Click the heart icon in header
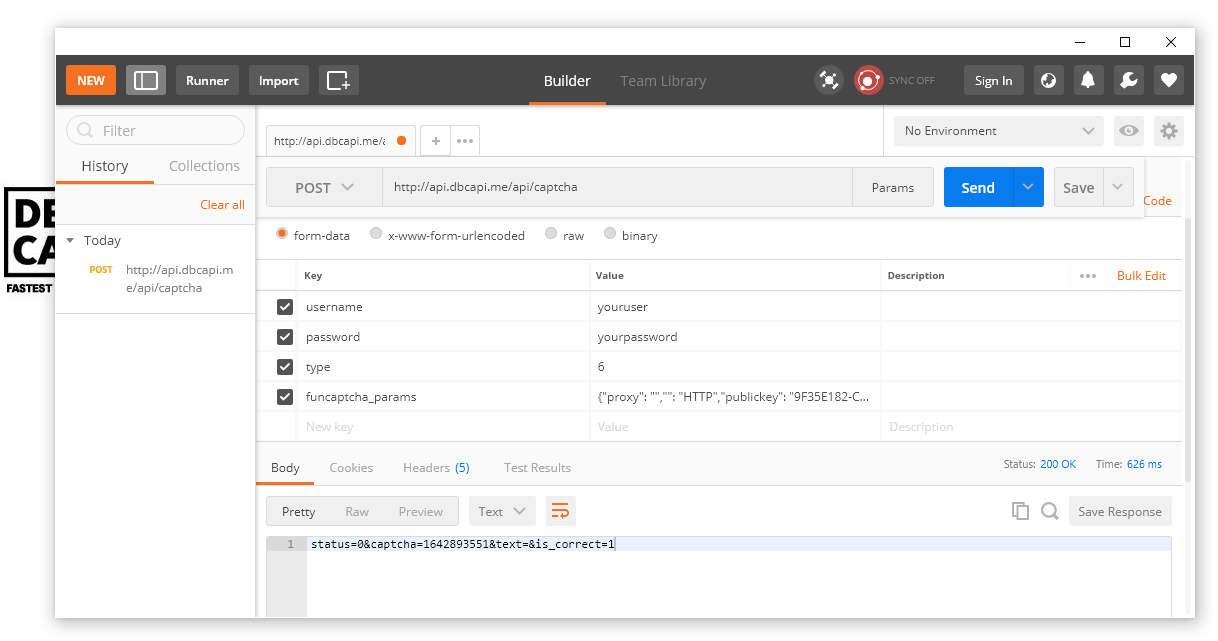 (x=1168, y=81)
